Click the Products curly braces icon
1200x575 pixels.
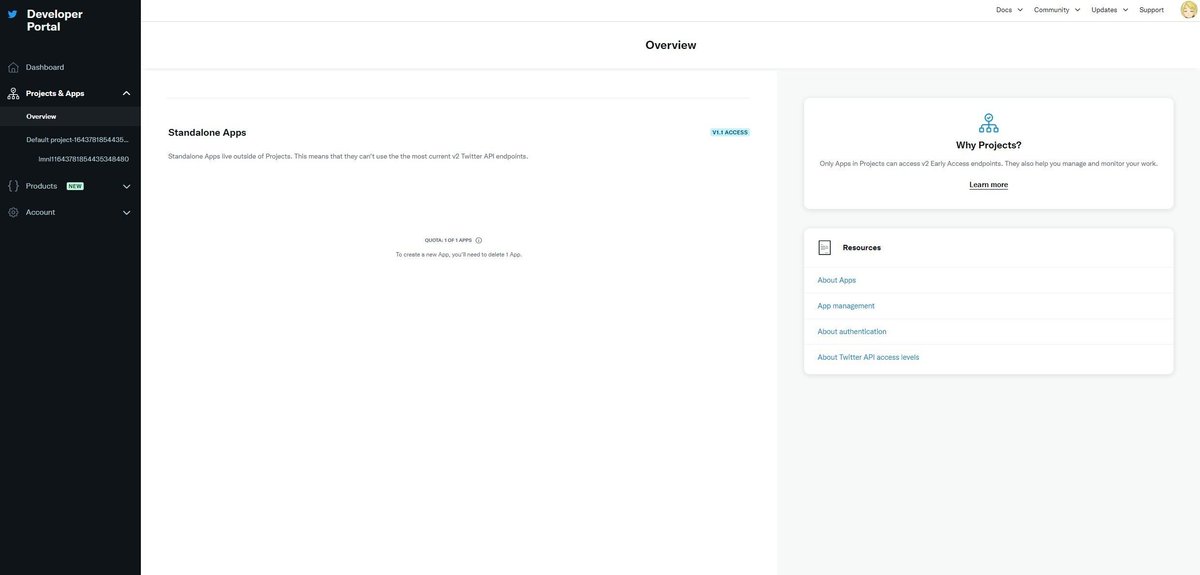tap(13, 186)
